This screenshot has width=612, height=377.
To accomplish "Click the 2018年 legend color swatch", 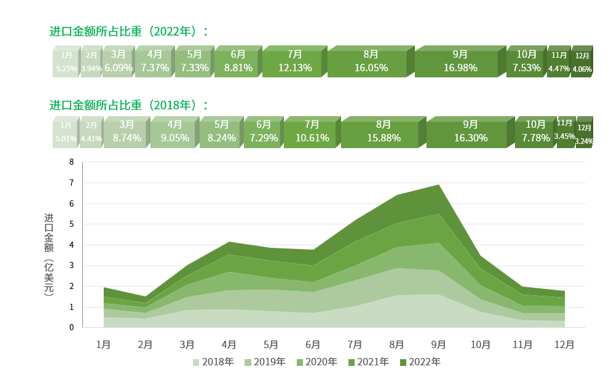I will pyautogui.click(x=196, y=363).
